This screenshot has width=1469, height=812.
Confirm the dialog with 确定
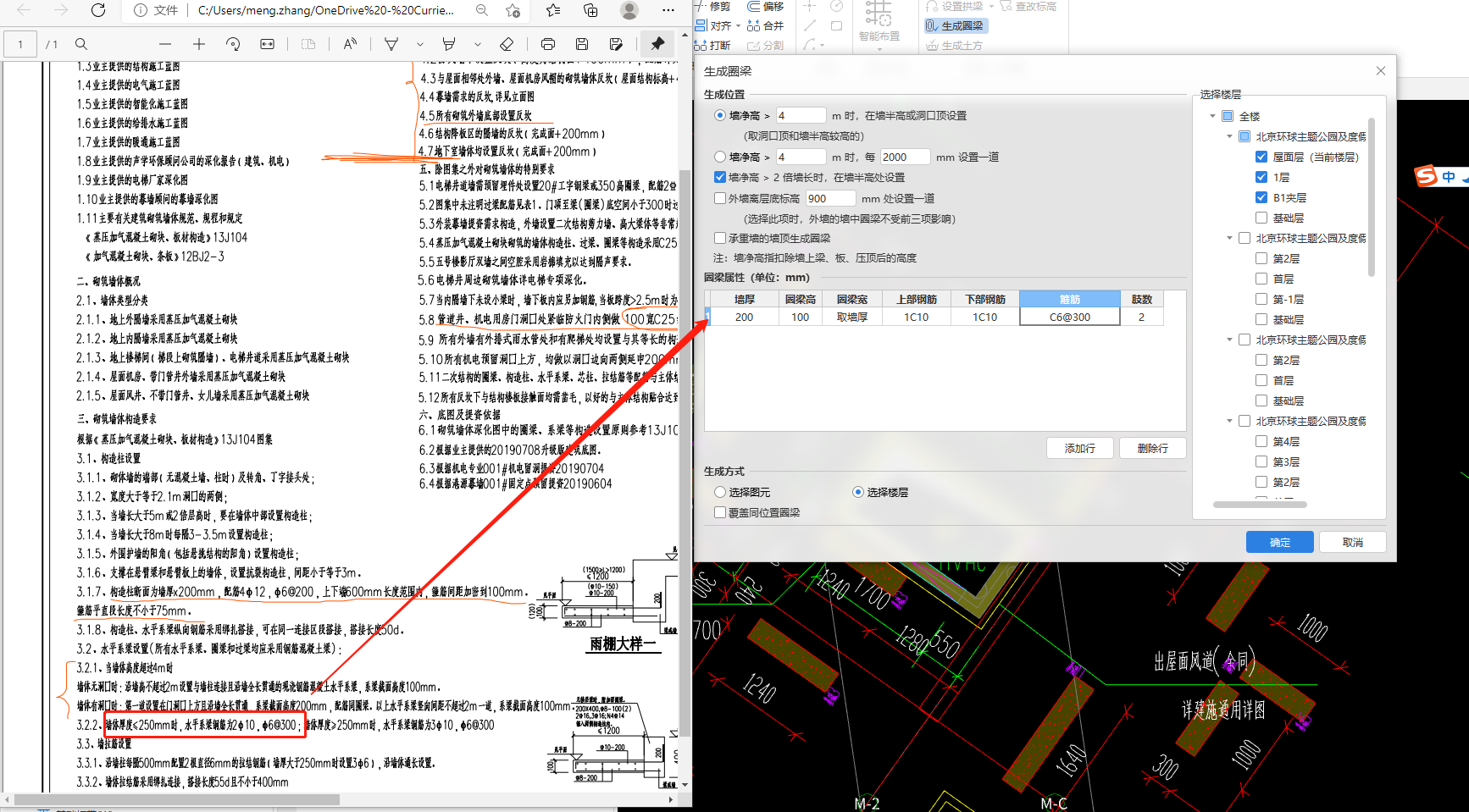[x=1280, y=542]
